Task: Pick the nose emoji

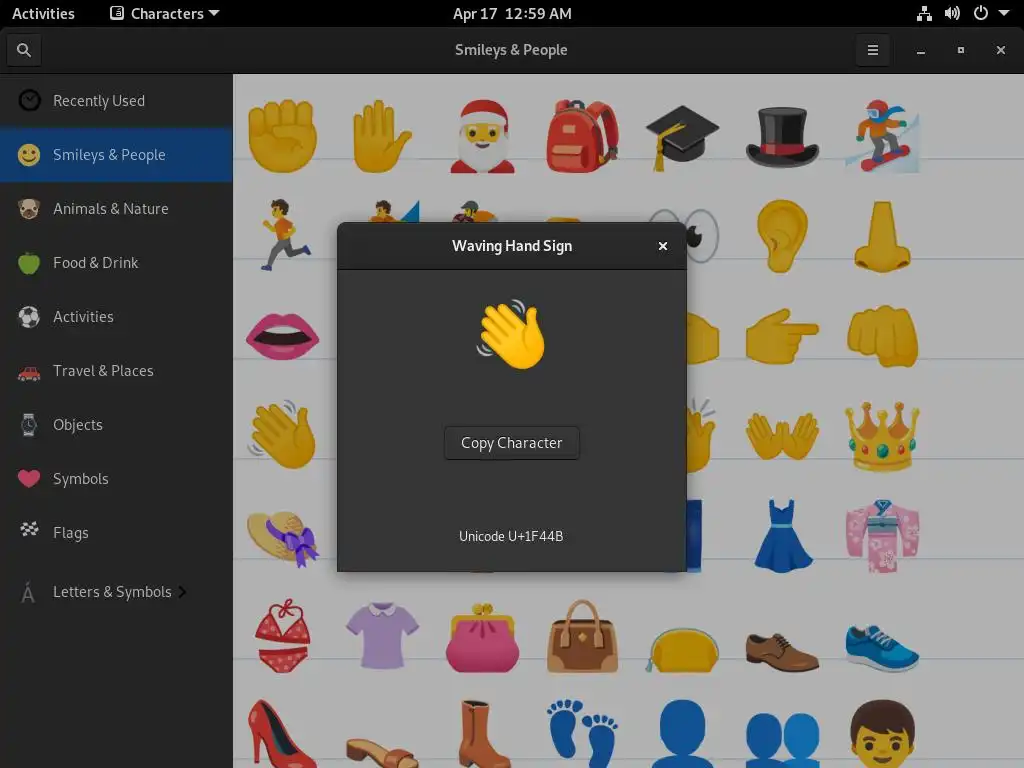Action: (x=882, y=236)
